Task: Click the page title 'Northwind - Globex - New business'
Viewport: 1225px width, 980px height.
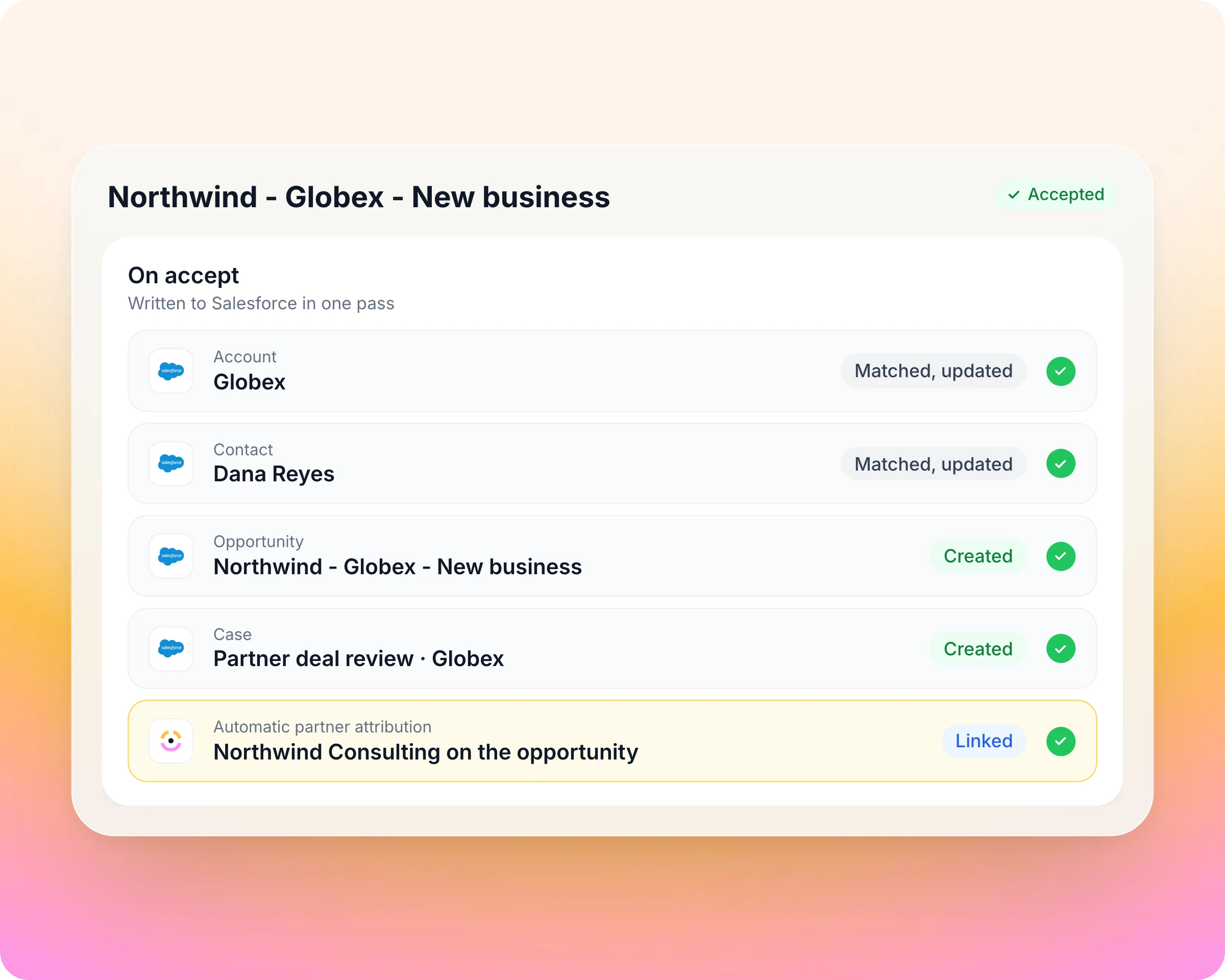Action: tap(359, 197)
